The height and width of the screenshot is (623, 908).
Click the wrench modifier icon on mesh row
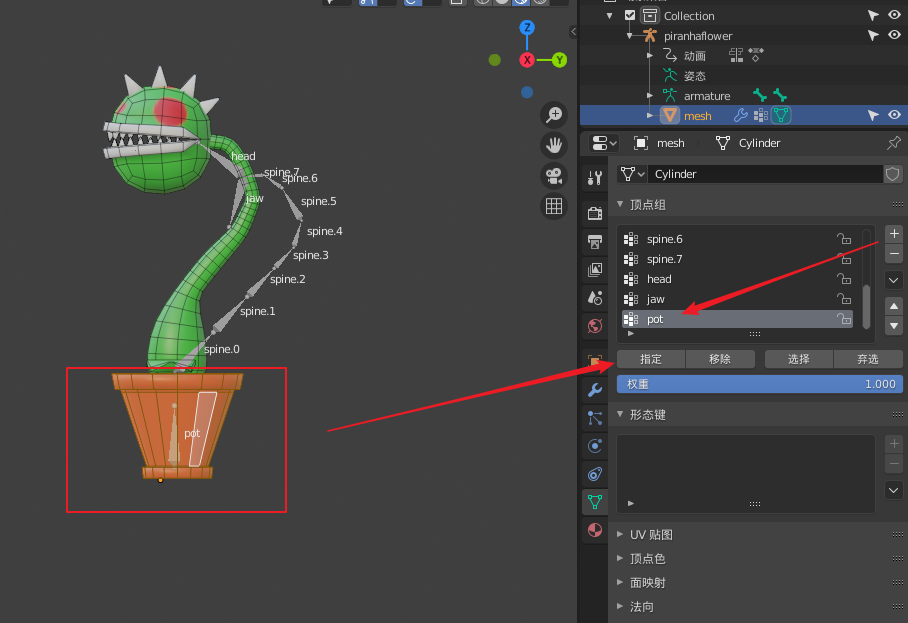741,115
